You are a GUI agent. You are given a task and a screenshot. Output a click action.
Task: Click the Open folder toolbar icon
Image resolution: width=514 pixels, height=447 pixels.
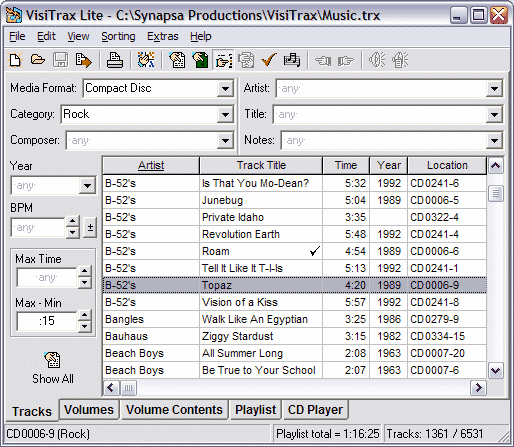coord(38,60)
